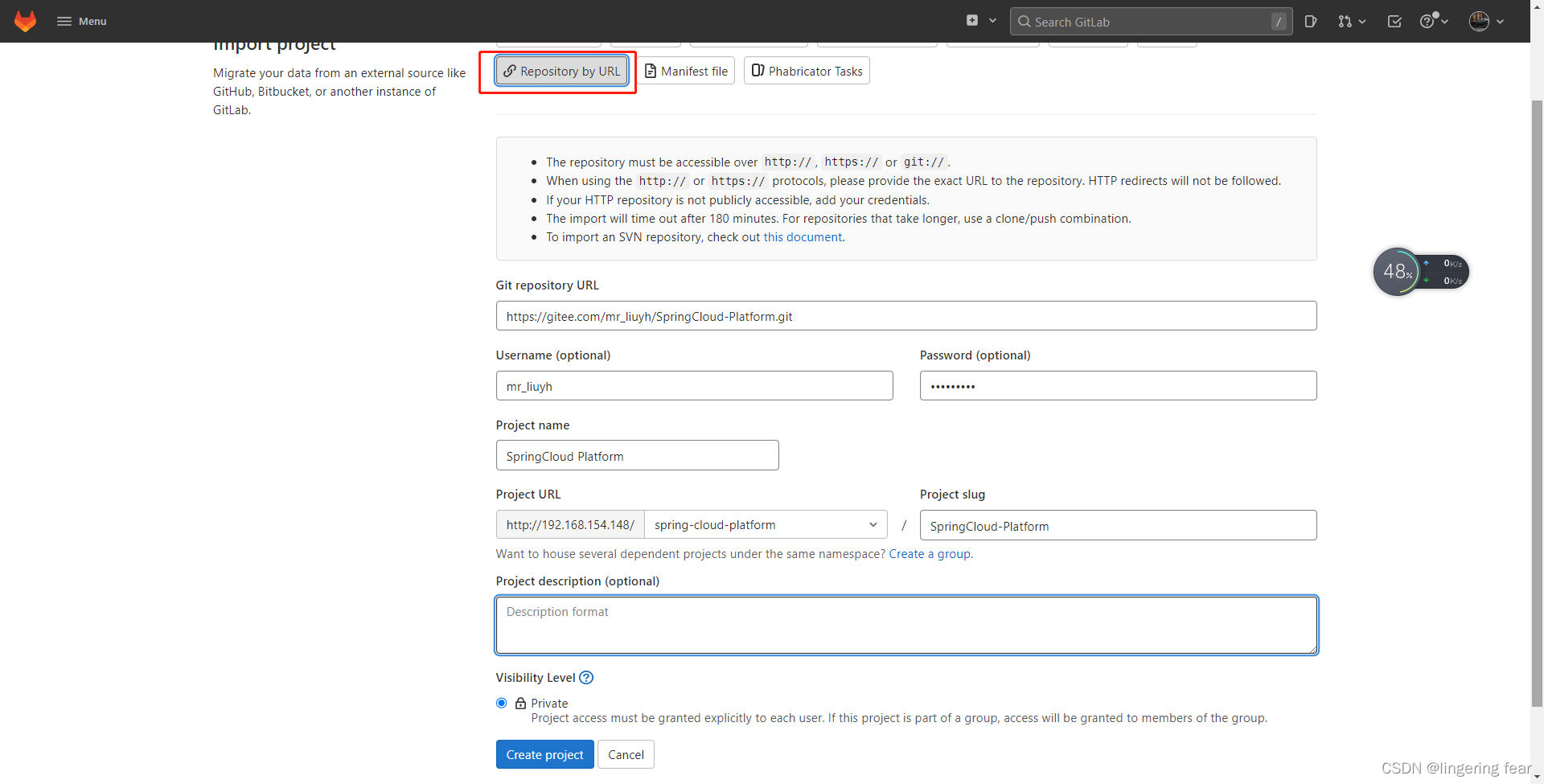Image resolution: width=1544 pixels, height=784 pixels.
Task: Click the Menu label text
Action: (x=92, y=22)
